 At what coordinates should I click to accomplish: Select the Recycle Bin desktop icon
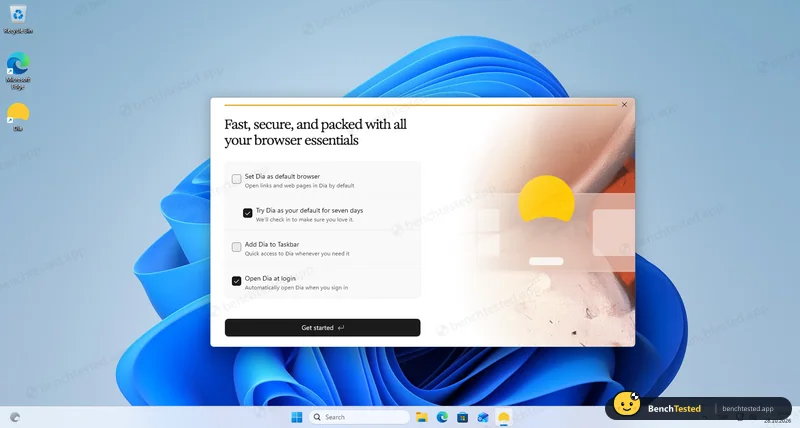point(18,19)
